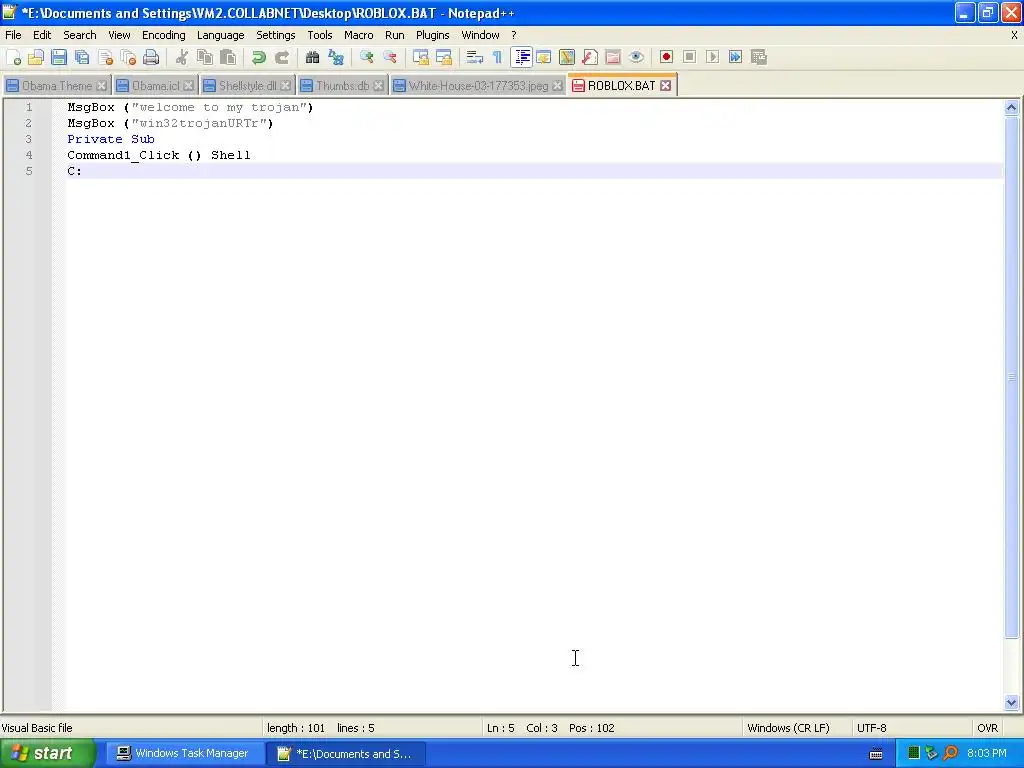
Task: Undo the last edit with the green arrow
Action: coord(259,57)
